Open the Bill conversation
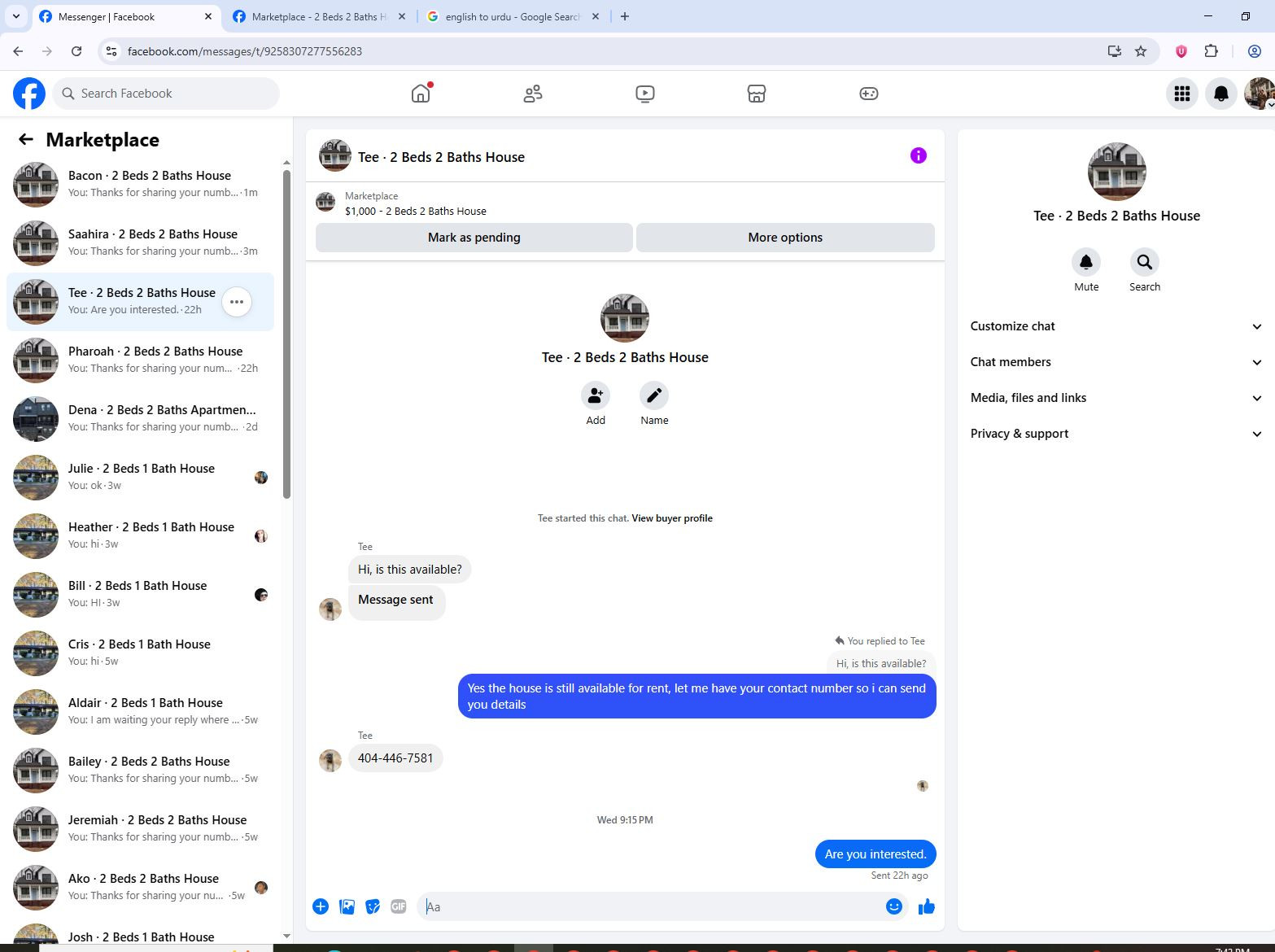The image size is (1275, 952). click(x=140, y=595)
